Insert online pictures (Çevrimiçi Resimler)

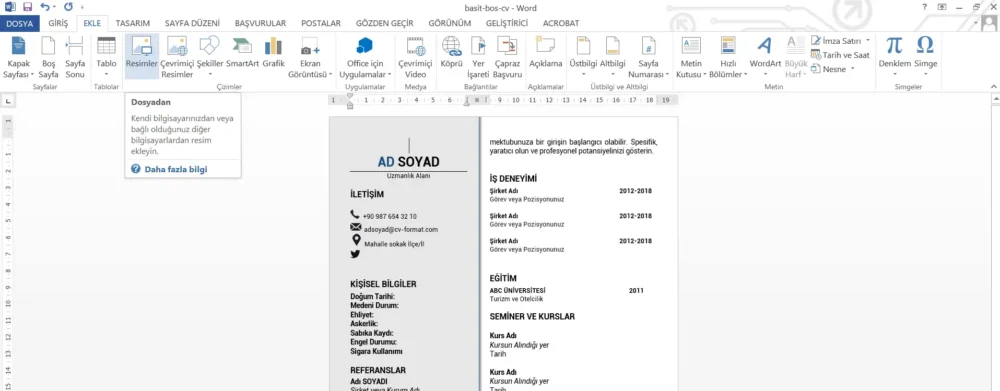pyautogui.click(x=177, y=57)
